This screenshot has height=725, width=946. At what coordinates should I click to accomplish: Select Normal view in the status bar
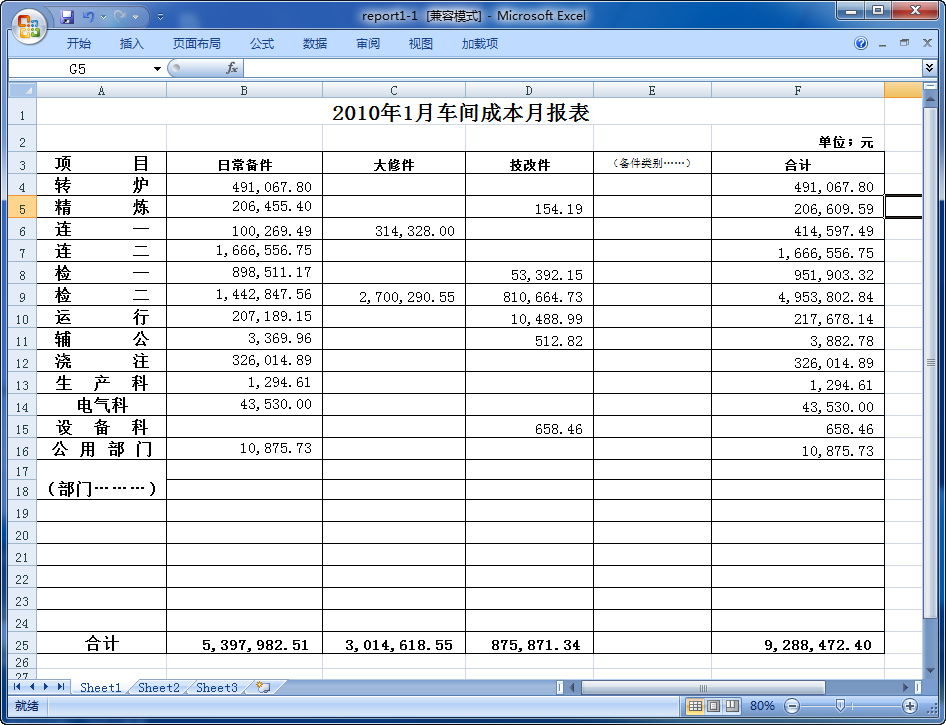click(694, 706)
